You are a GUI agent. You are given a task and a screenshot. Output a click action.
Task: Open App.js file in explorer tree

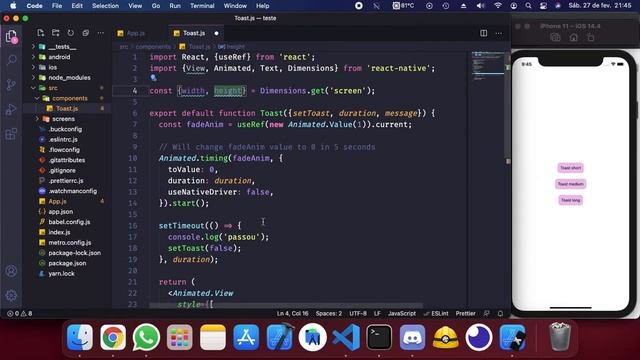(x=57, y=201)
